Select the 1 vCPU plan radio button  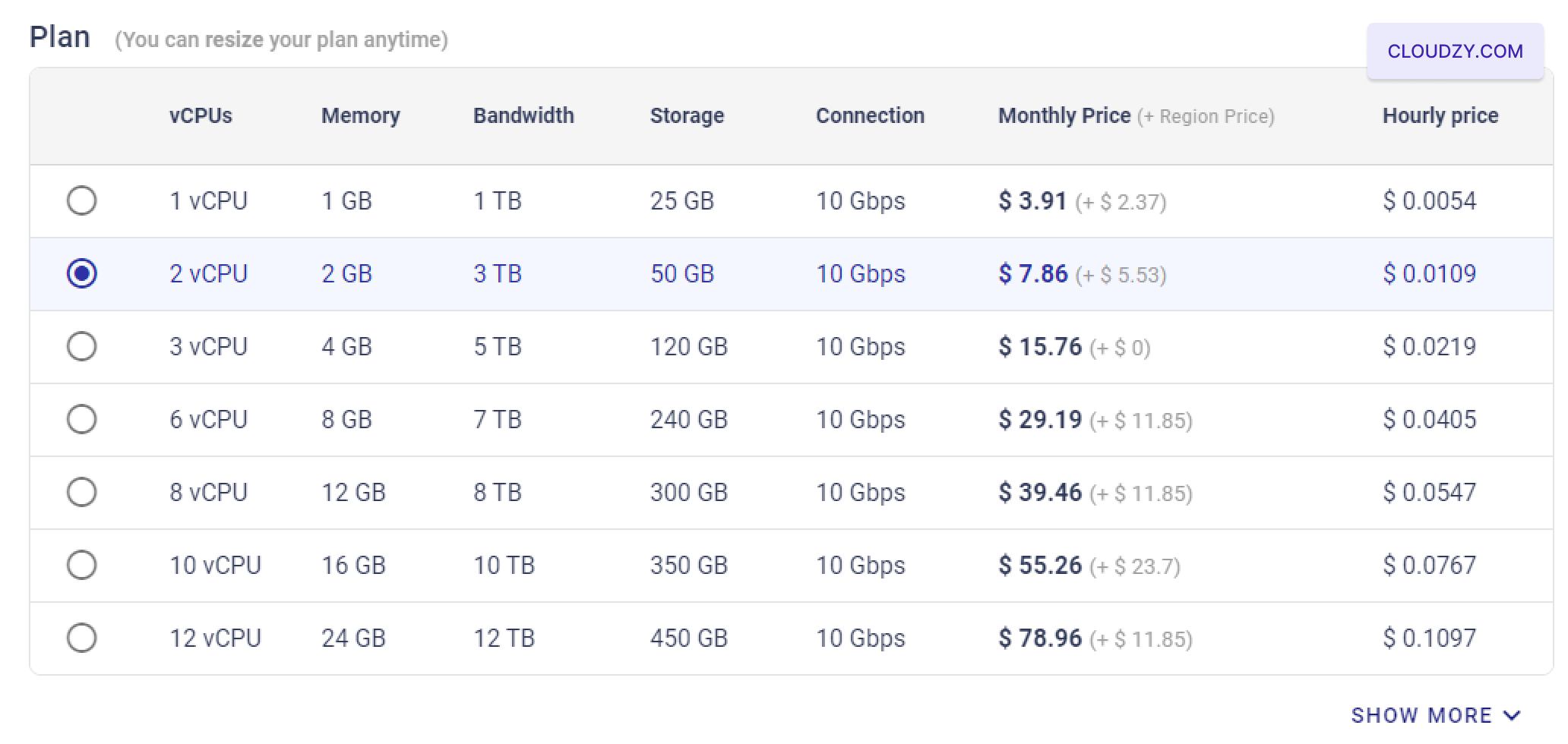[x=81, y=201]
